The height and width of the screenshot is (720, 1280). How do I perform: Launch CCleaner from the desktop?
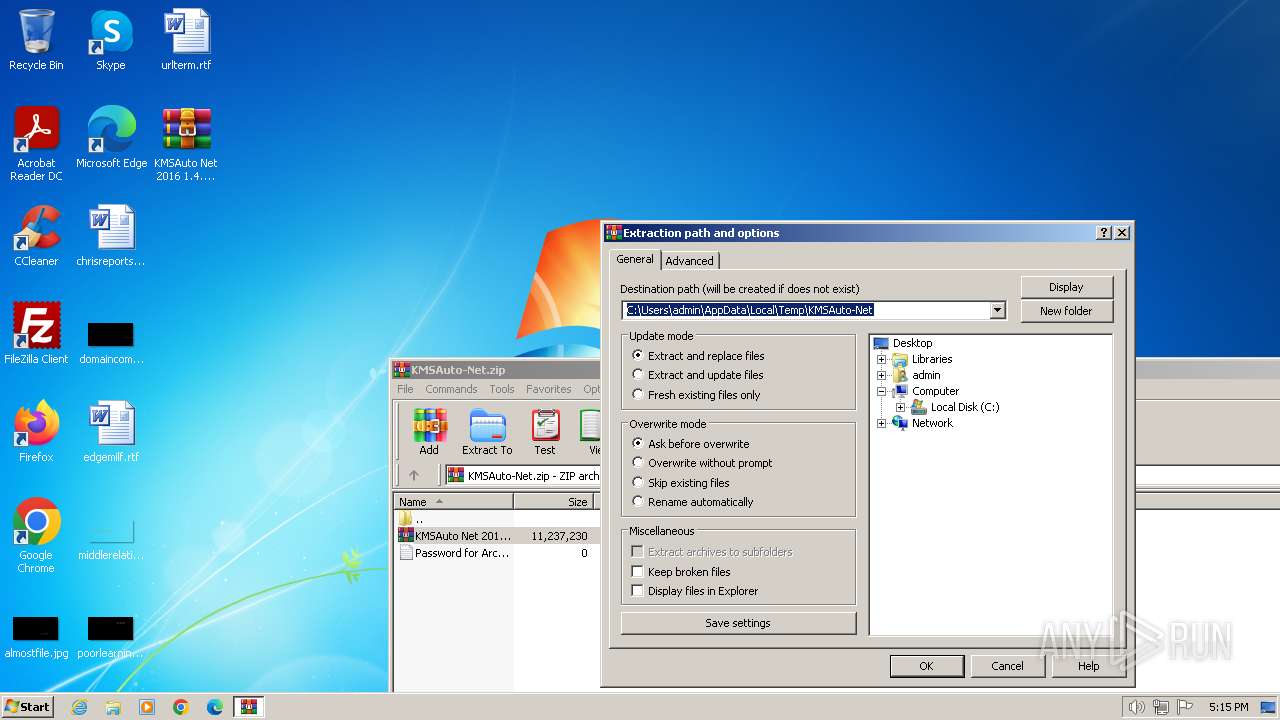[36, 236]
